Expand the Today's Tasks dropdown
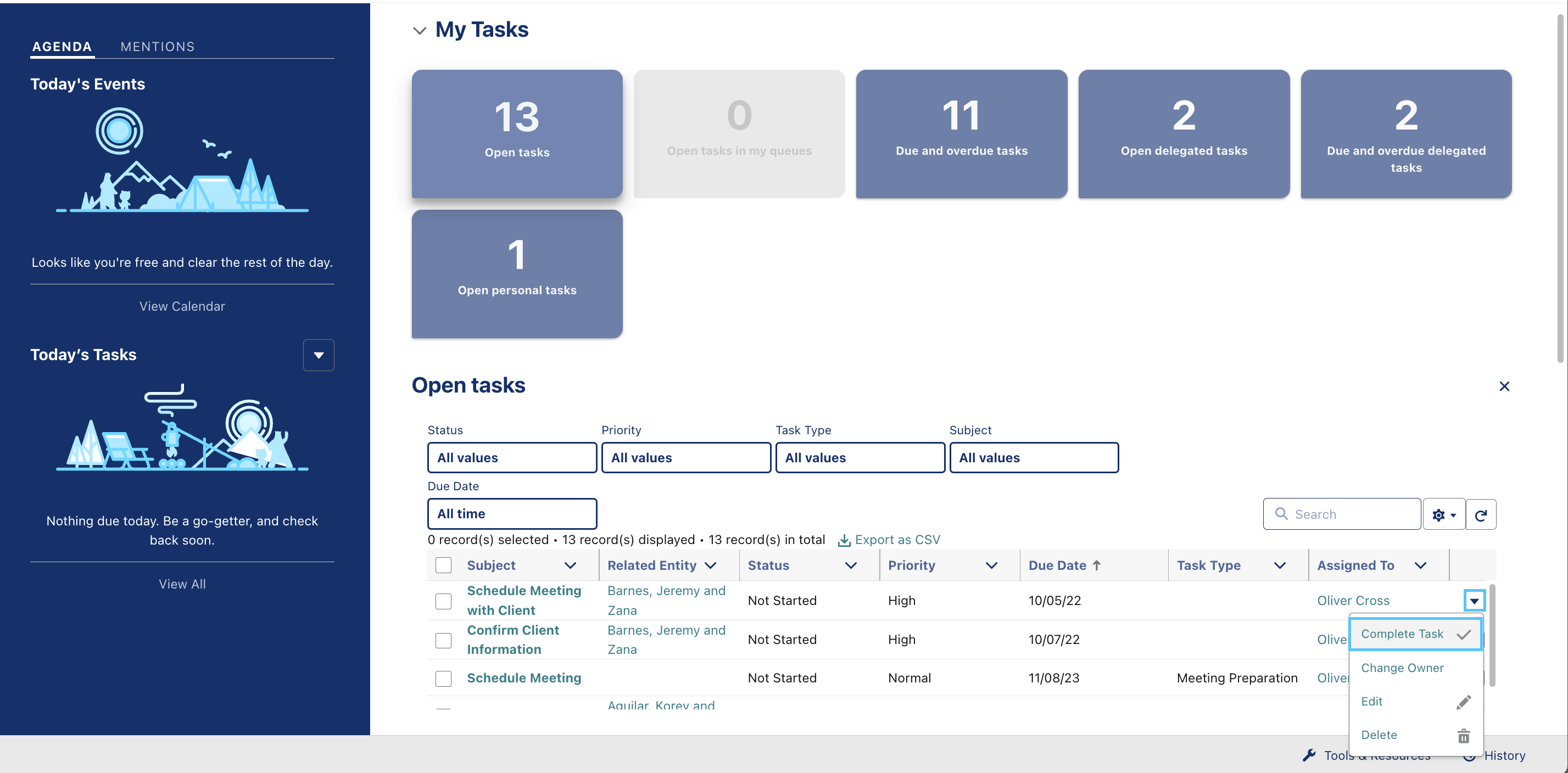The width and height of the screenshot is (1568, 773). [319, 355]
